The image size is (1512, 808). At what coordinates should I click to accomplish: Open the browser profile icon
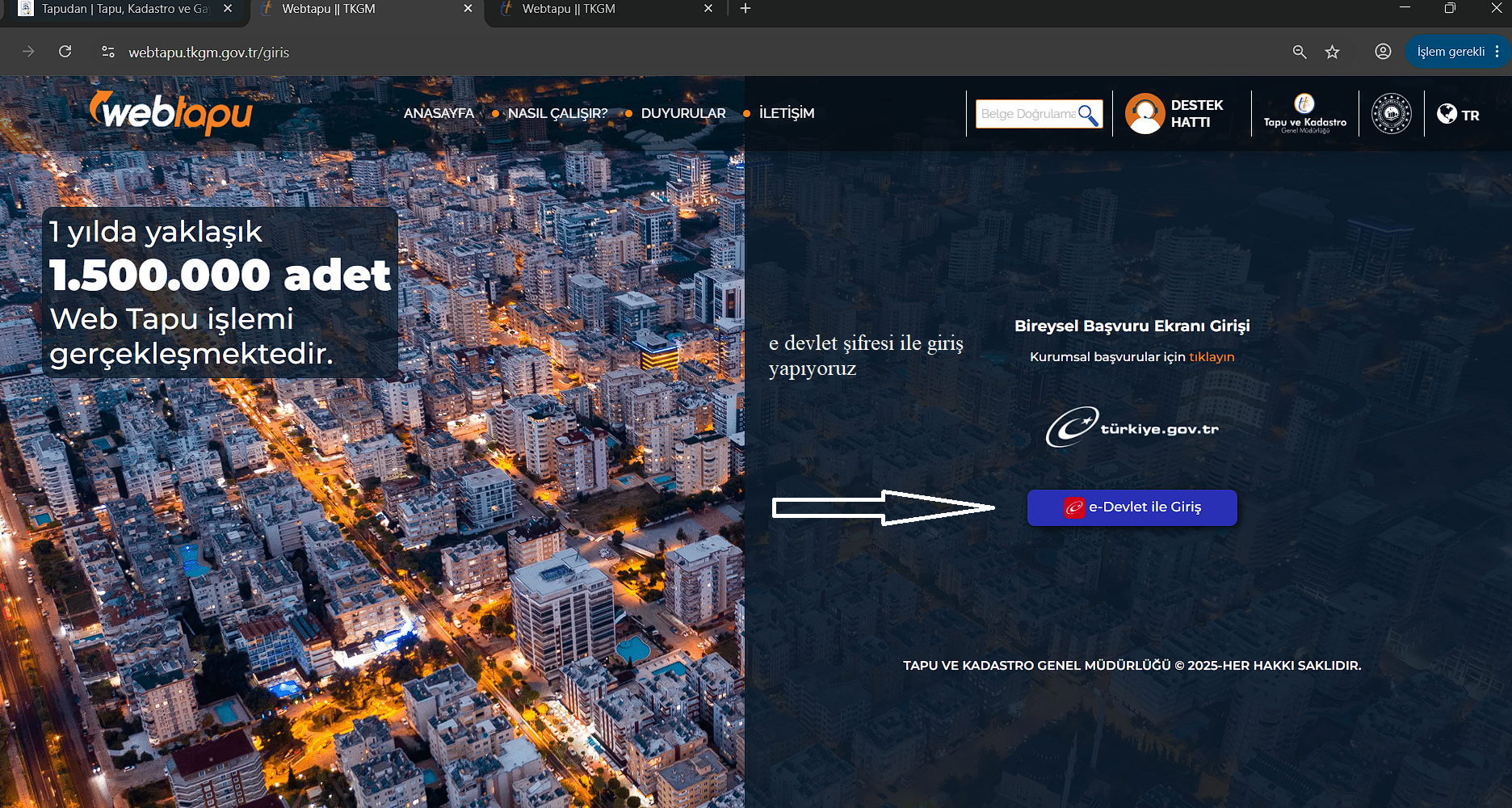pos(1383,52)
